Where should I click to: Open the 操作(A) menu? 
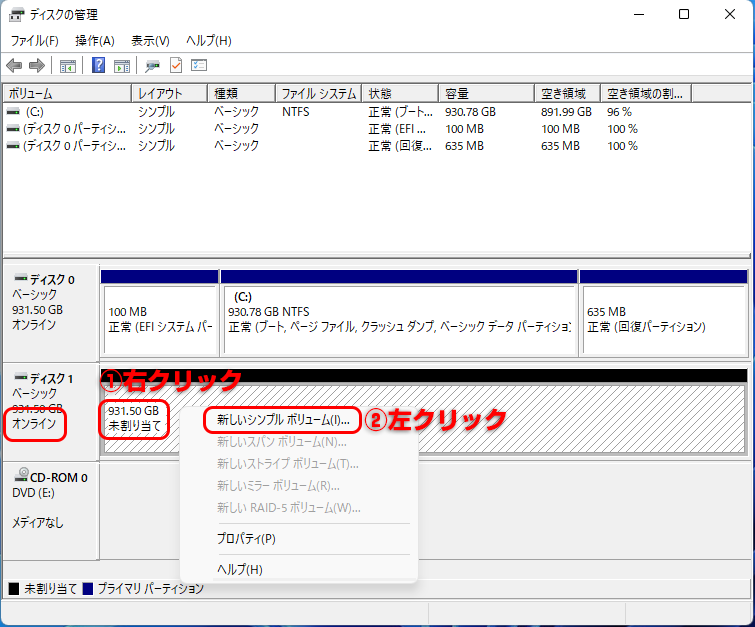click(x=95, y=41)
